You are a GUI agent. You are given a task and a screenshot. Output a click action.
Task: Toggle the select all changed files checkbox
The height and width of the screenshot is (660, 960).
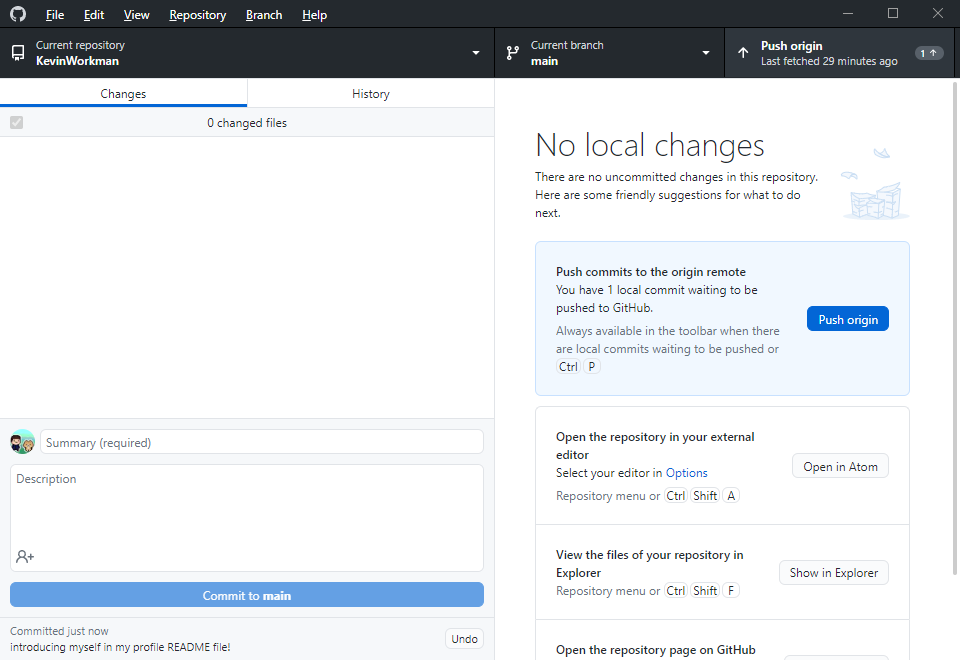17,122
